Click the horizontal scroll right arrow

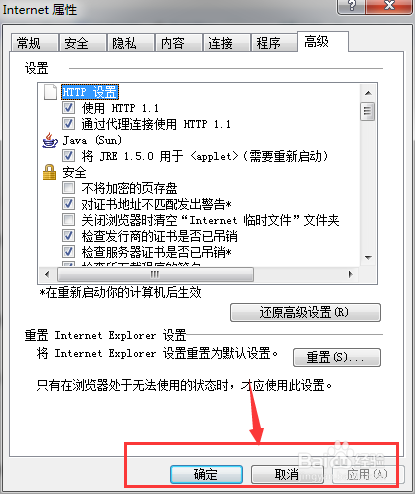click(x=350, y=274)
